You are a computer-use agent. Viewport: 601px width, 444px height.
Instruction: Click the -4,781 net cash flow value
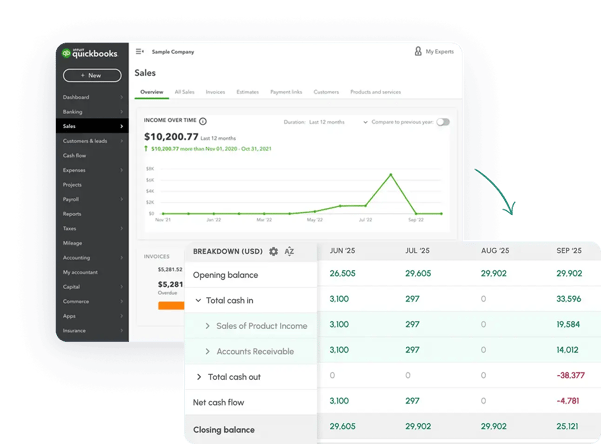(568, 401)
